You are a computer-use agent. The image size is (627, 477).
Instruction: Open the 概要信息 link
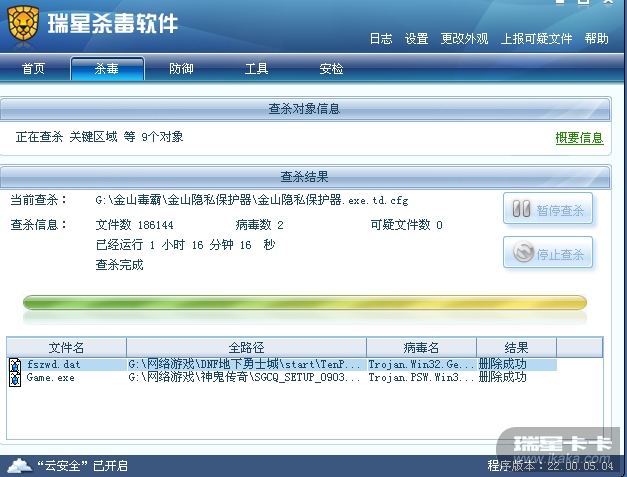coord(579,138)
